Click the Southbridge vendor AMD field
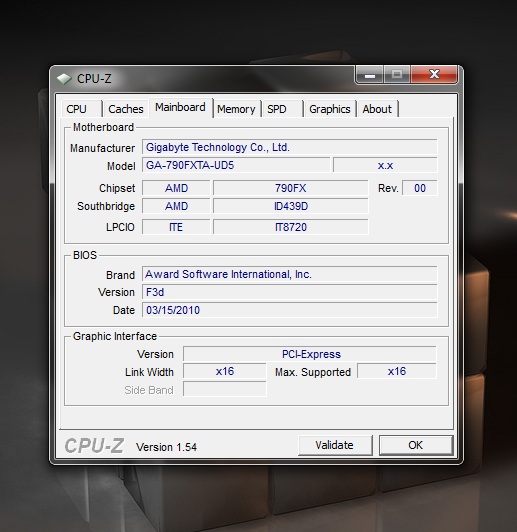This screenshot has width=517, height=532. tap(176, 206)
